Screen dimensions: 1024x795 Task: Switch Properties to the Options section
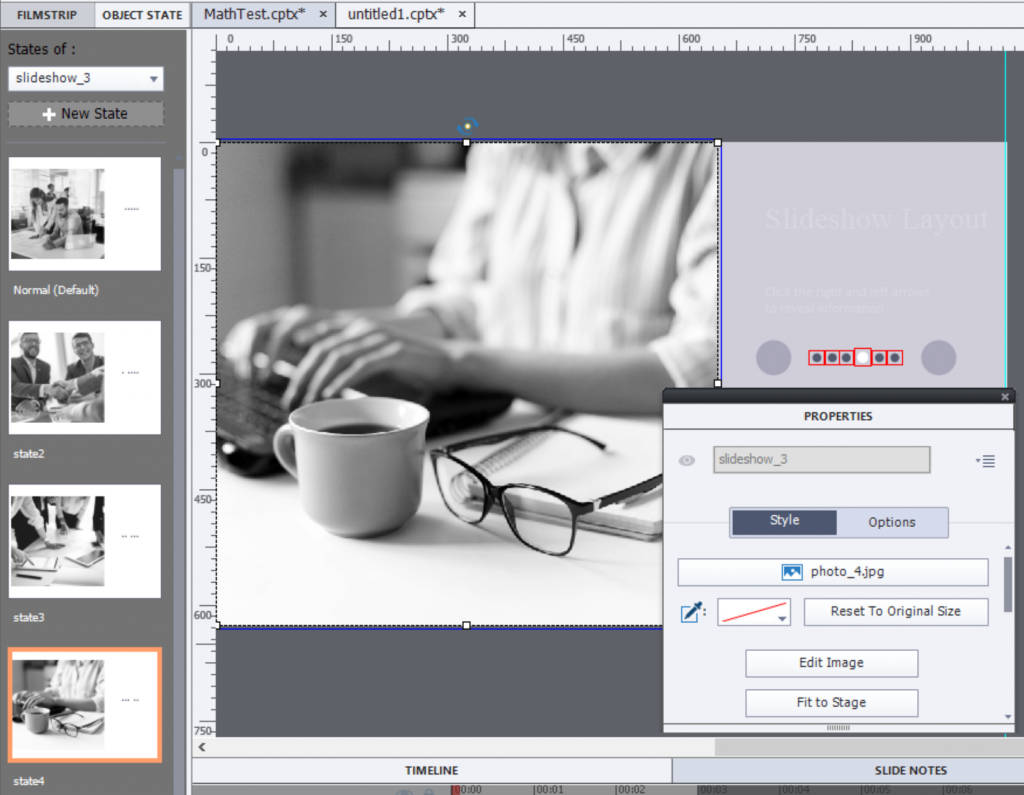[891, 522]
